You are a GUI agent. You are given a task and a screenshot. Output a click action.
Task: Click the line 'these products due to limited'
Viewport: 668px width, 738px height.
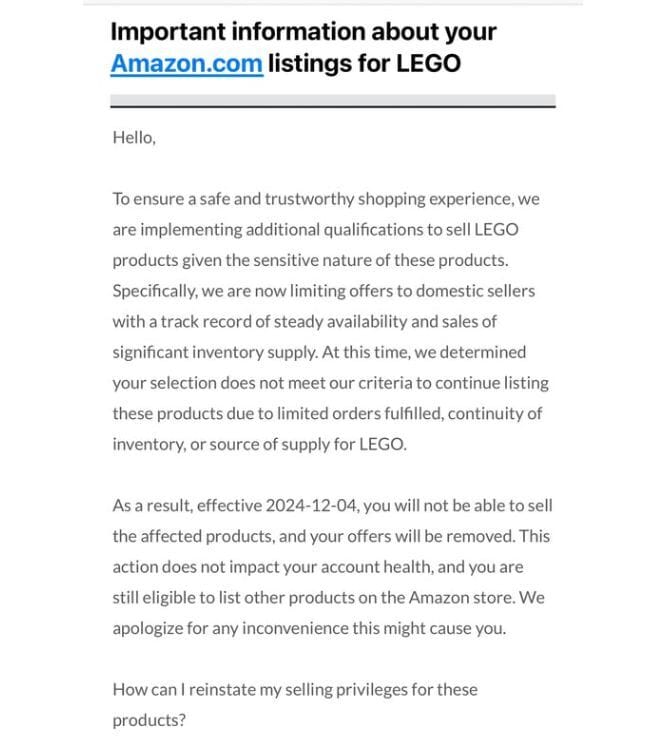coord(328,413)
